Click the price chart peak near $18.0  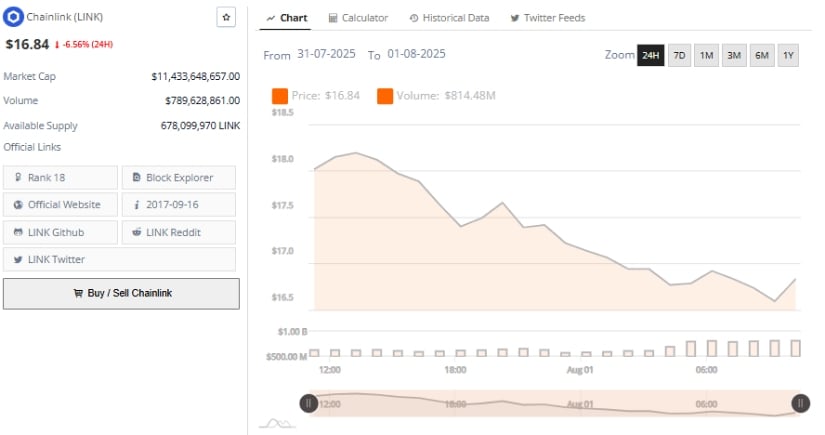pos(356,153)
